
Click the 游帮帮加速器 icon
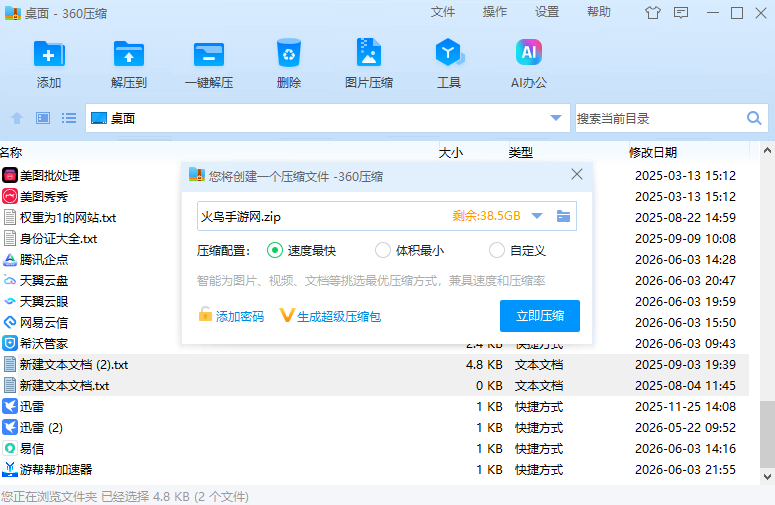click(10, 469)
